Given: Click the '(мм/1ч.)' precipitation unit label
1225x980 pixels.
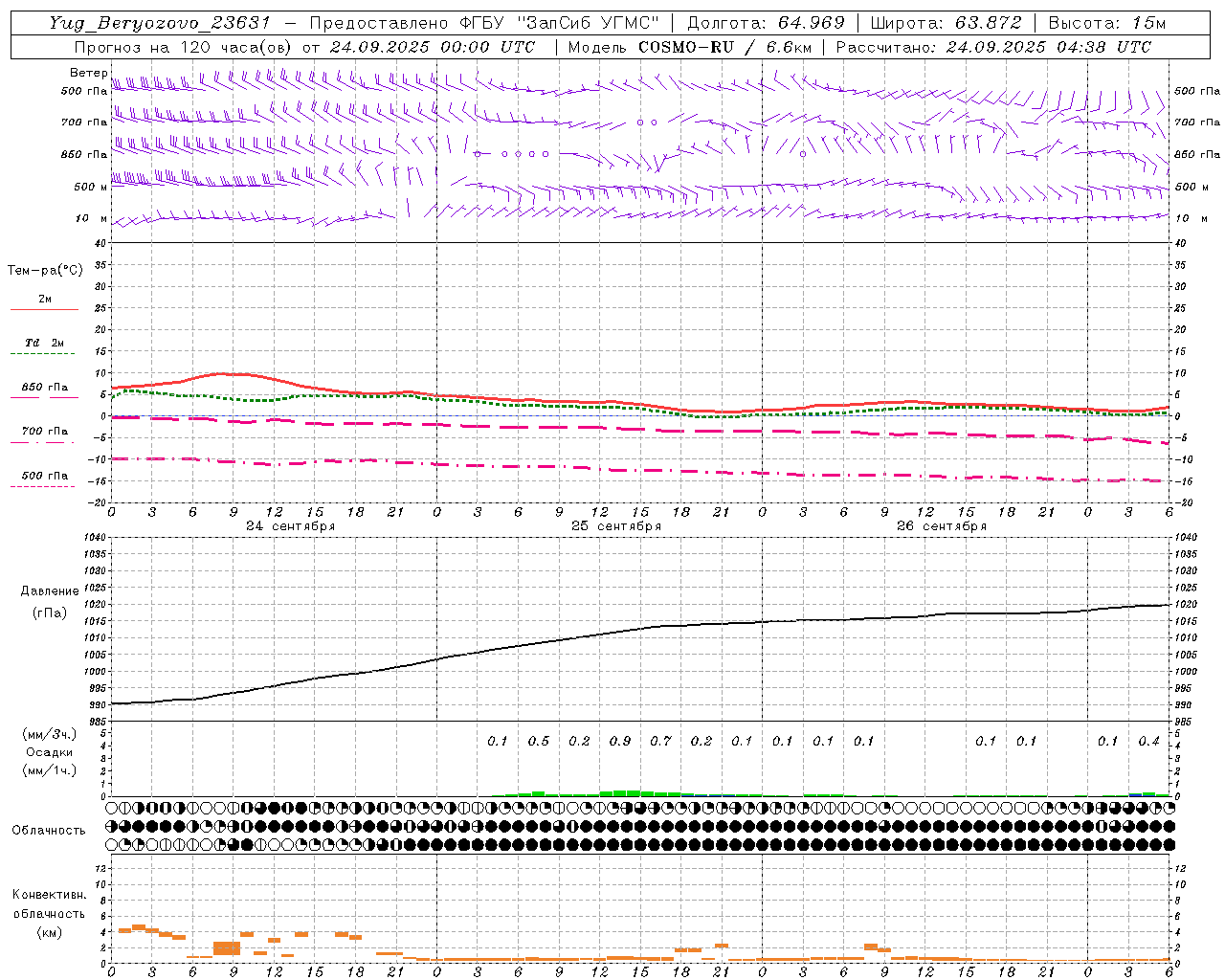Looking at the screenshot, I should (50, 770).
